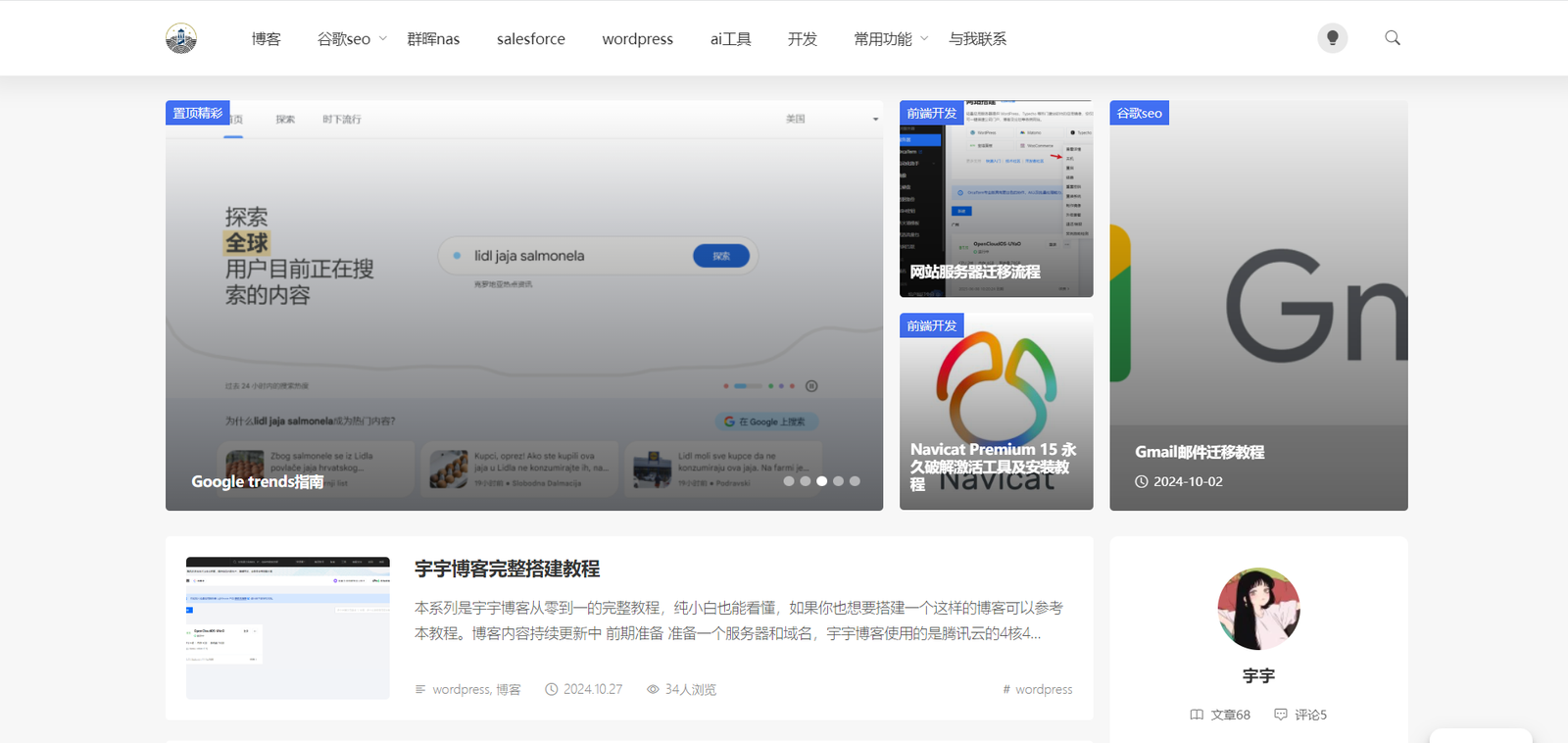The image size is (1568, 743).
Task: Click the 2024-10-02 date text
Action: (x=1188, y=481)
